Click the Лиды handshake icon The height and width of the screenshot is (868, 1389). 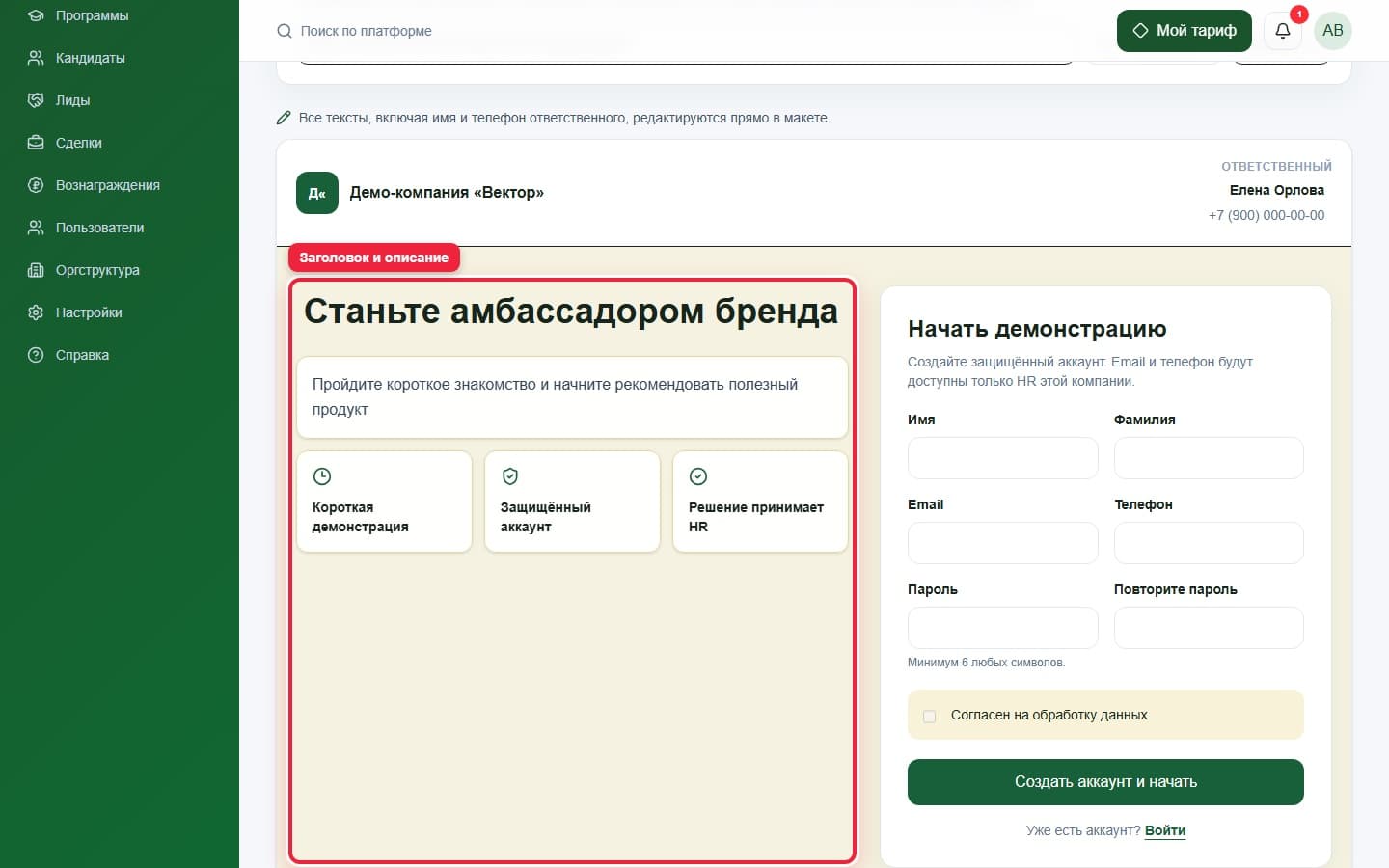click(36, 100)
